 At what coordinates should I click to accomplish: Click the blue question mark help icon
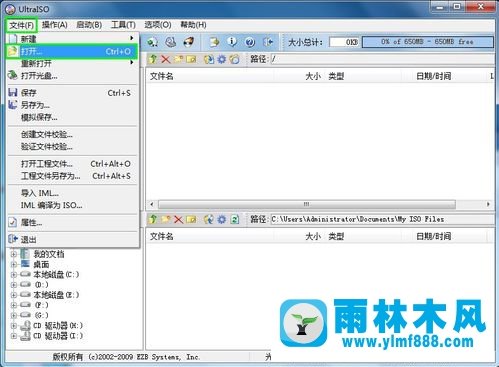pyautogui.click(x=250, y=42)
